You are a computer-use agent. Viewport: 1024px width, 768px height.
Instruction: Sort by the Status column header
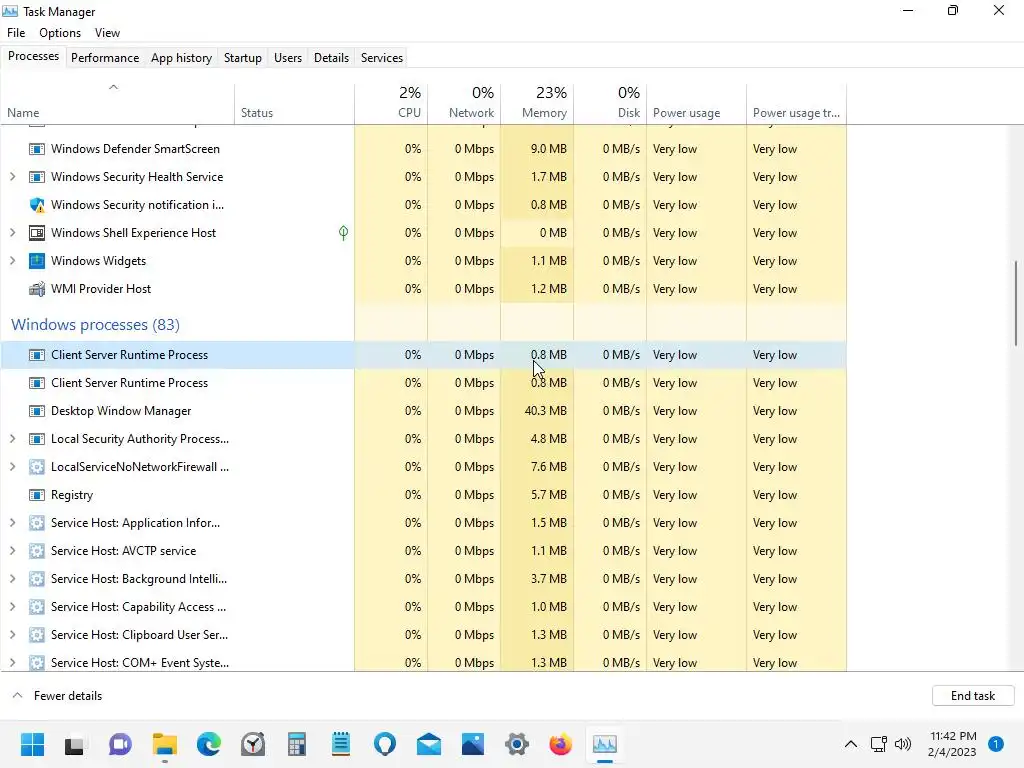pos(295,104)
